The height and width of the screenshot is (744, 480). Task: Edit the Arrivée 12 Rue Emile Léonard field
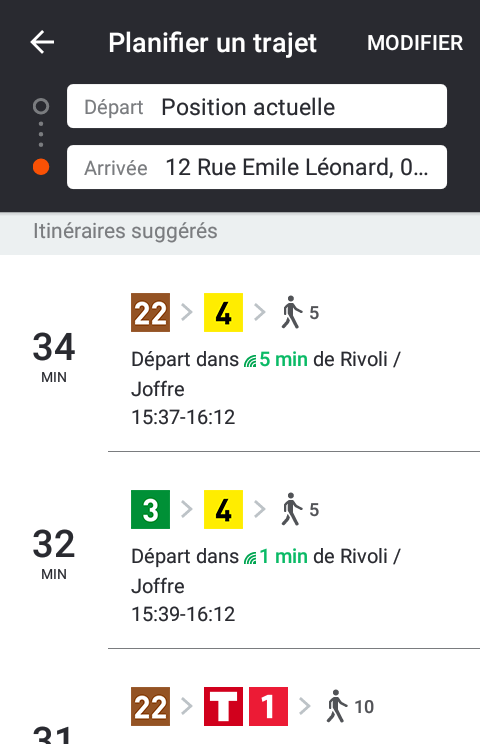tap(257, 167)
